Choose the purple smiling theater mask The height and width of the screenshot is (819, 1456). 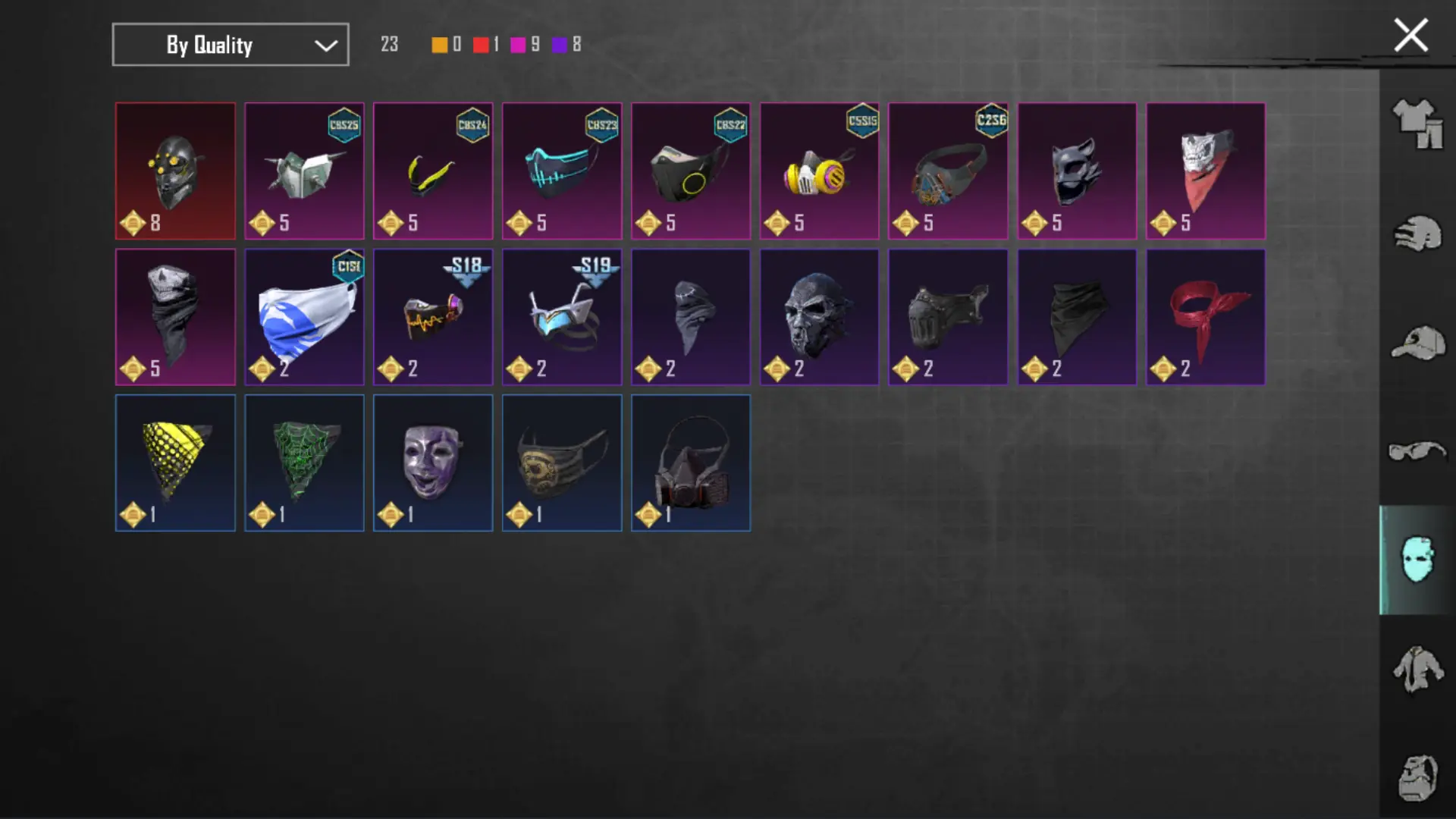click(x=433, y=463)
